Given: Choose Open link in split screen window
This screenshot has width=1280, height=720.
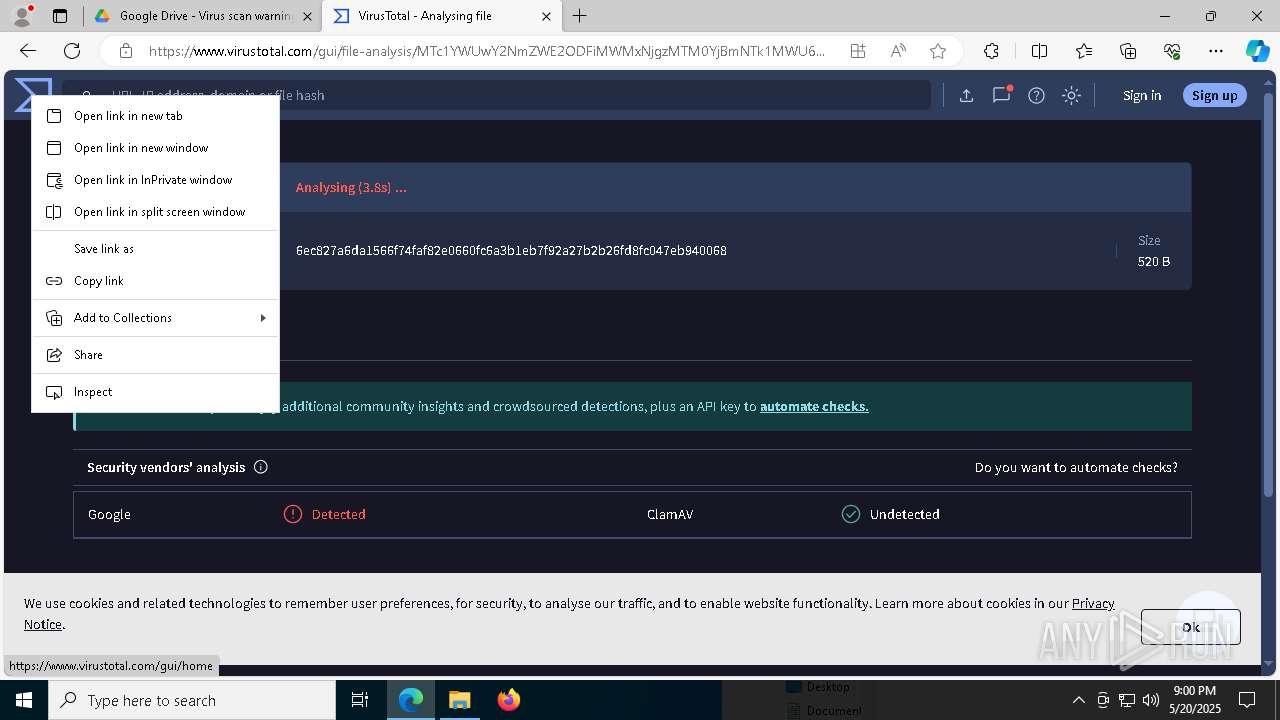Looking at the screenshot, I should (x=155, y=212).
